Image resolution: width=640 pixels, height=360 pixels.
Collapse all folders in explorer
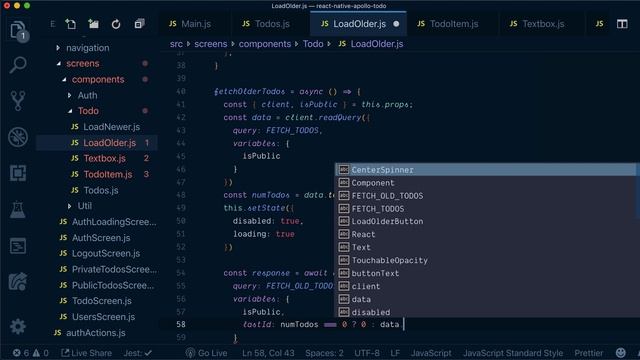[139, 24]
